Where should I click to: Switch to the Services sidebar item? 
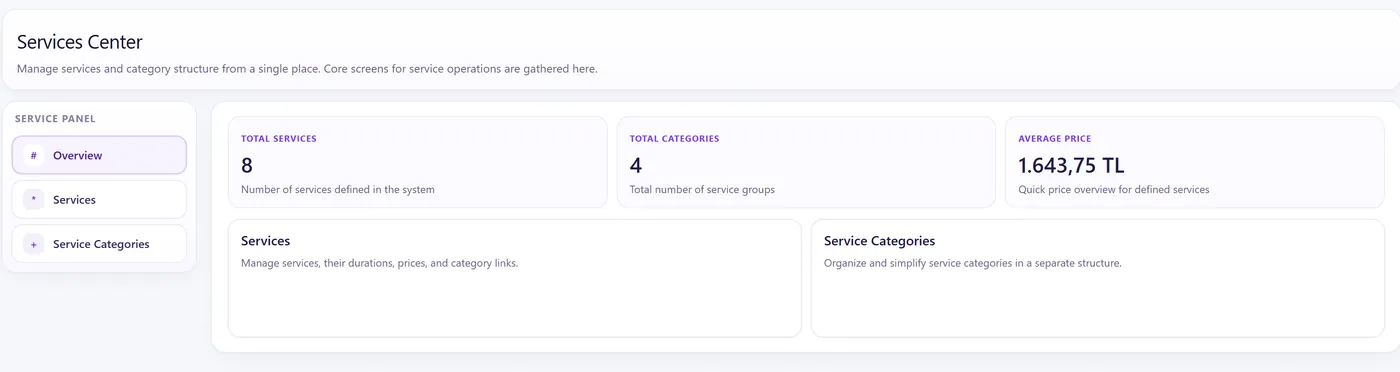click(99, 199)
